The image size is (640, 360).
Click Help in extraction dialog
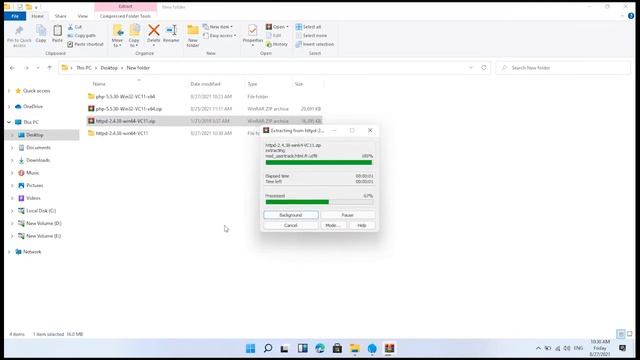[x=362, y=225]
